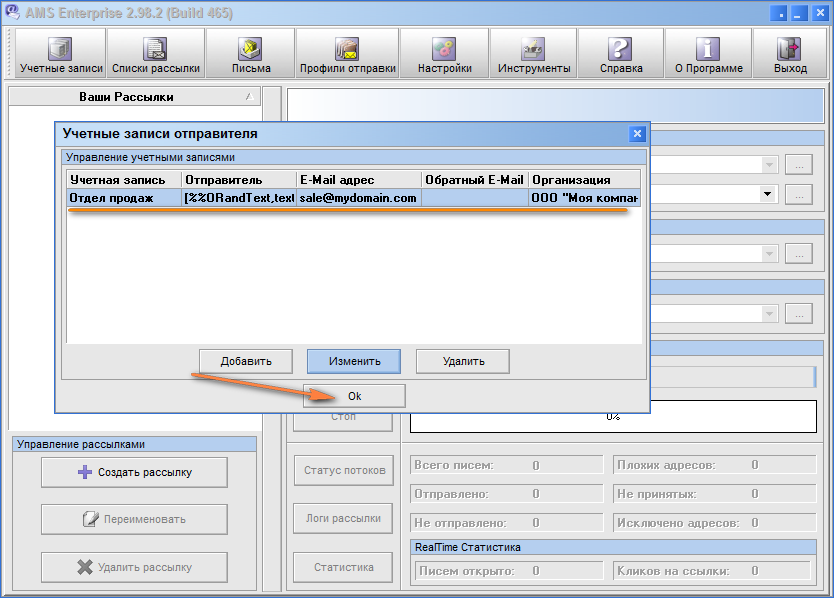Open Списки рассылки toolbar icon
This screenshot has height=598, width=834.
155,54
